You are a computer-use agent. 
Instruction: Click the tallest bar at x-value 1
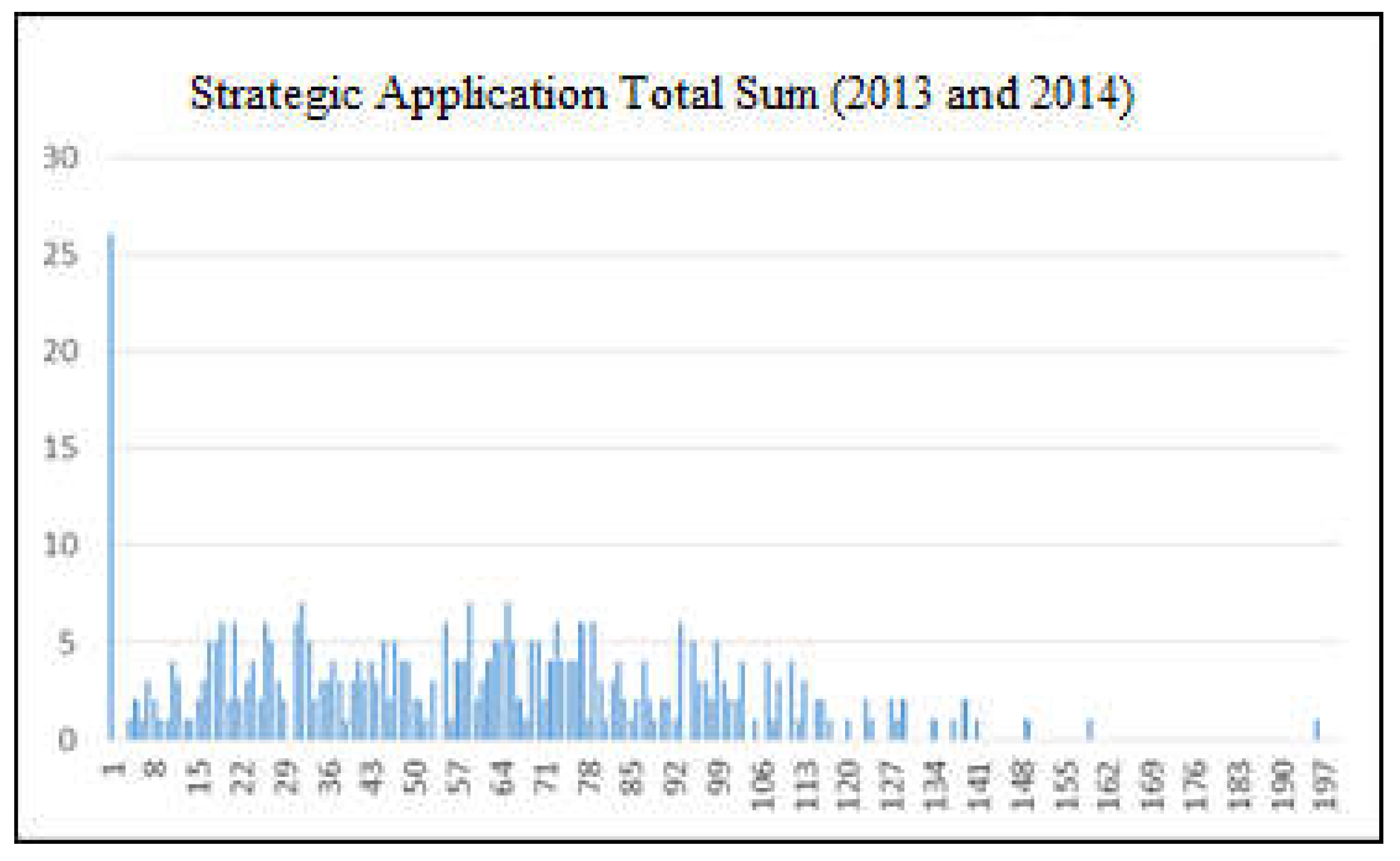click(111, 487)
